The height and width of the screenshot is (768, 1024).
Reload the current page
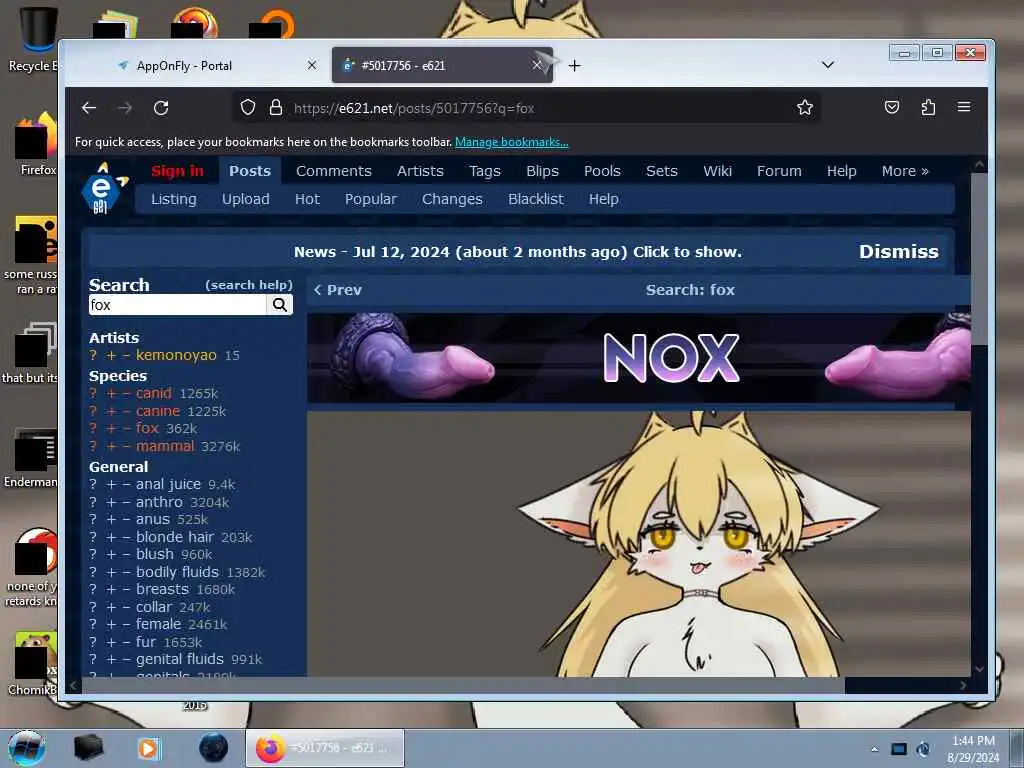coord(161,108)
